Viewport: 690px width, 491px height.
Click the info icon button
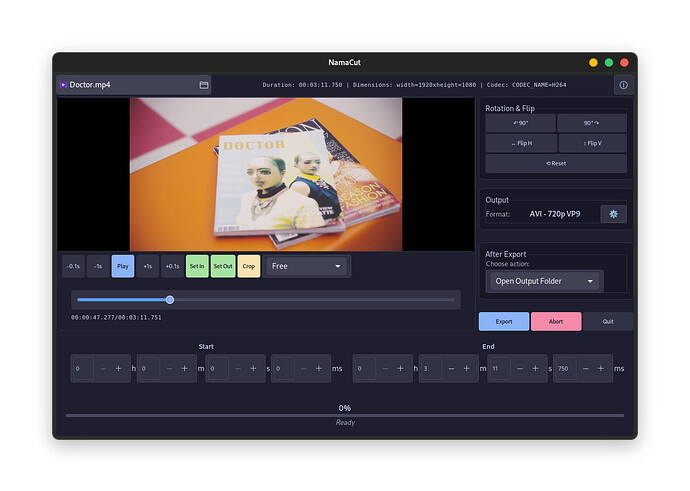tap(622, 86)
